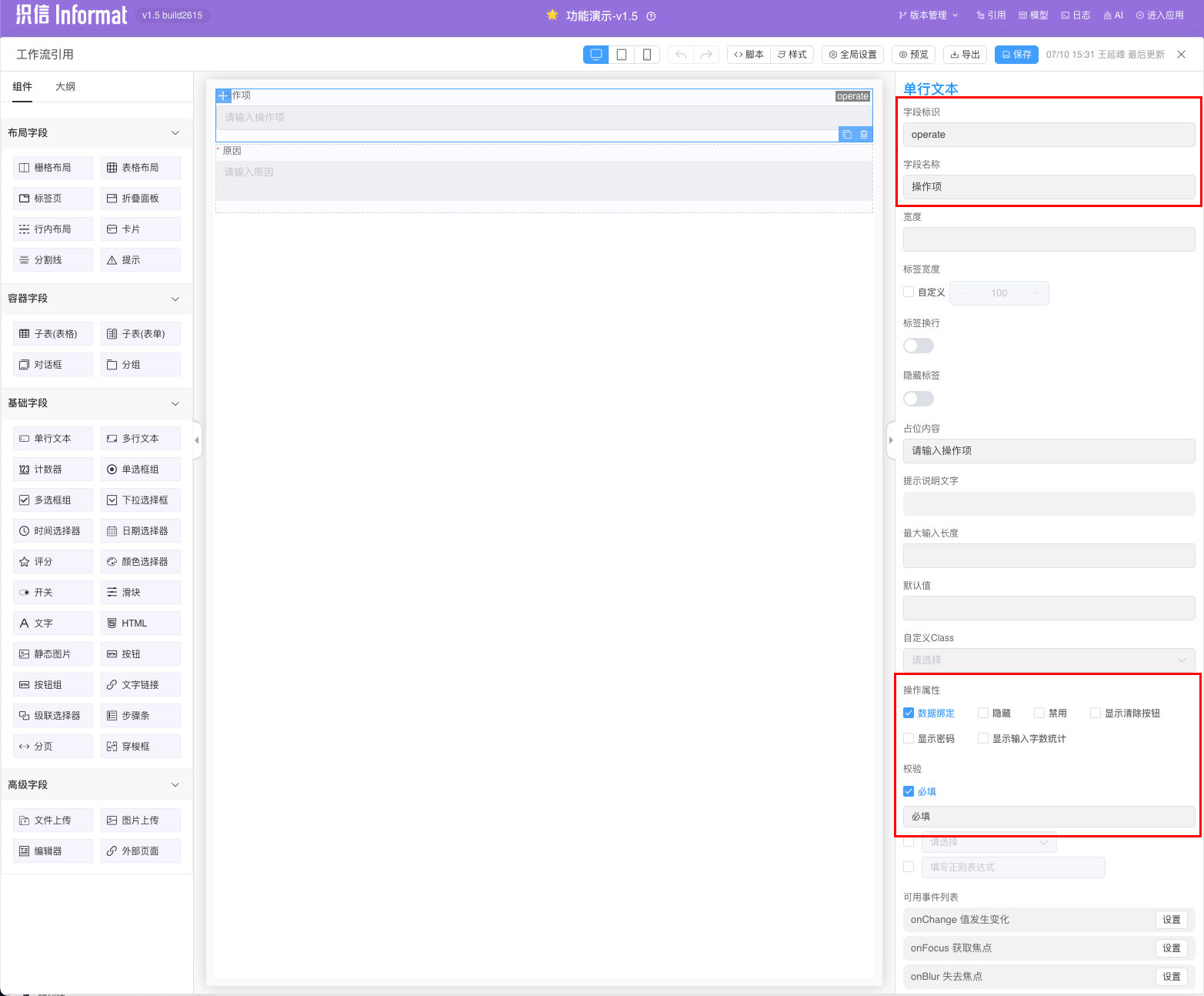Delete the selected operate field
1204x996 pixels.
click(x=864, y=135)
